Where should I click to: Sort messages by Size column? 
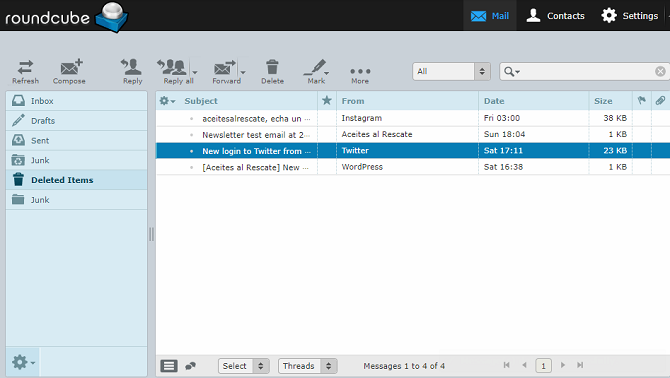coord(603,101)
